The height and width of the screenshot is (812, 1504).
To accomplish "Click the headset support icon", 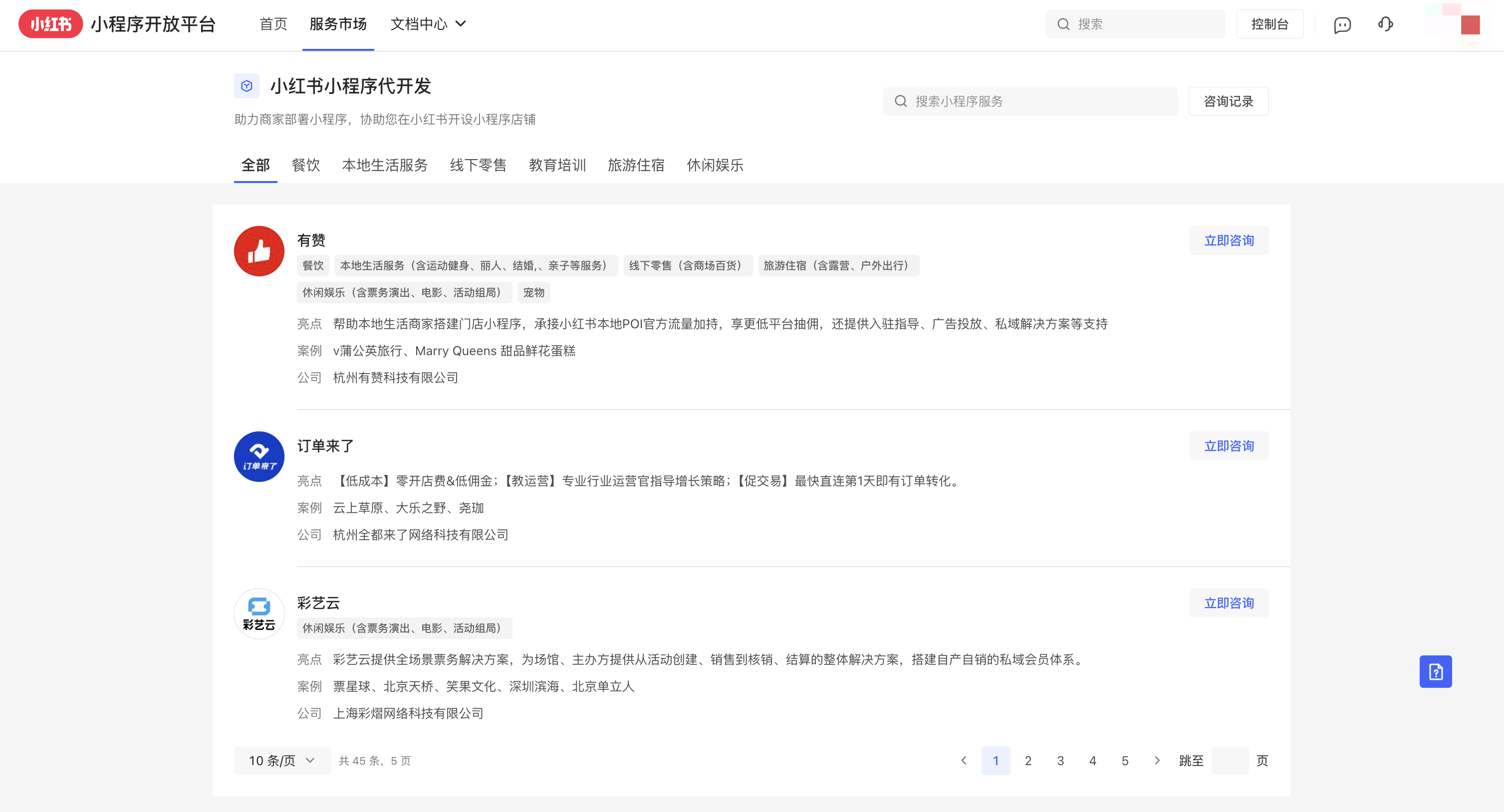I will [x=1385, y=24].
